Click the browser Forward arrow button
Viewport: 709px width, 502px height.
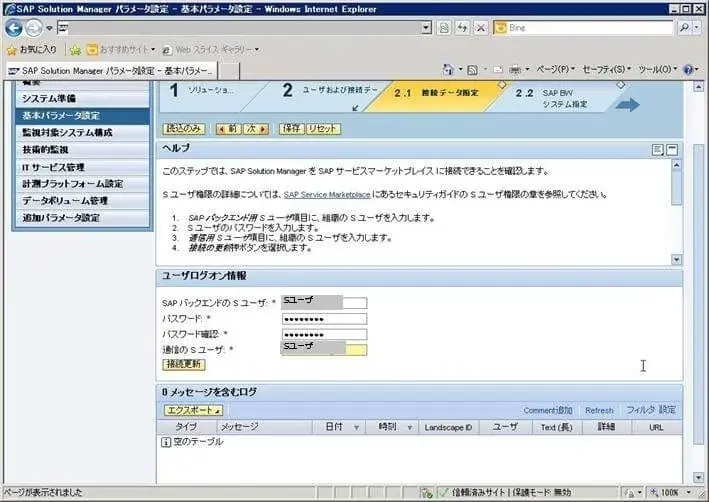tap(34, 28)
